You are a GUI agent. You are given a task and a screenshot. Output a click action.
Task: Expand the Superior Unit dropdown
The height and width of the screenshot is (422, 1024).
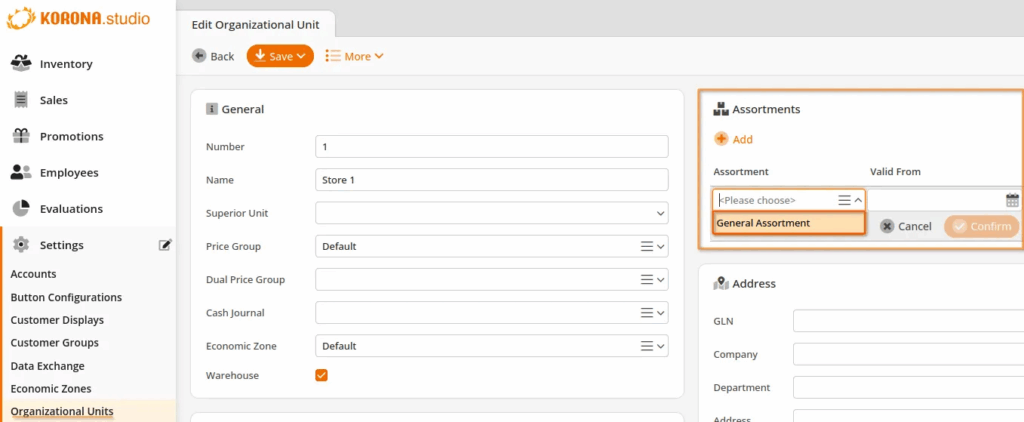(492, 213)
